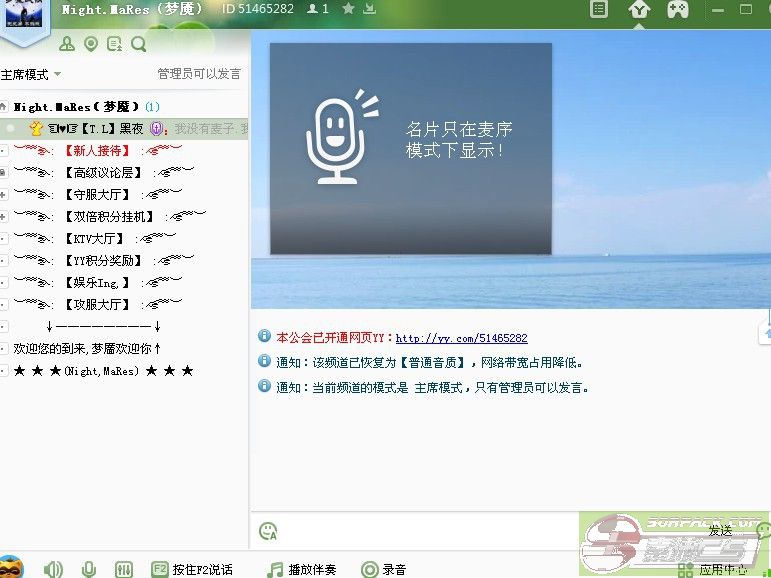The image size is (771, 578).
Task: Click the microphone icon in bottom bar
Action: pos(89,569)
